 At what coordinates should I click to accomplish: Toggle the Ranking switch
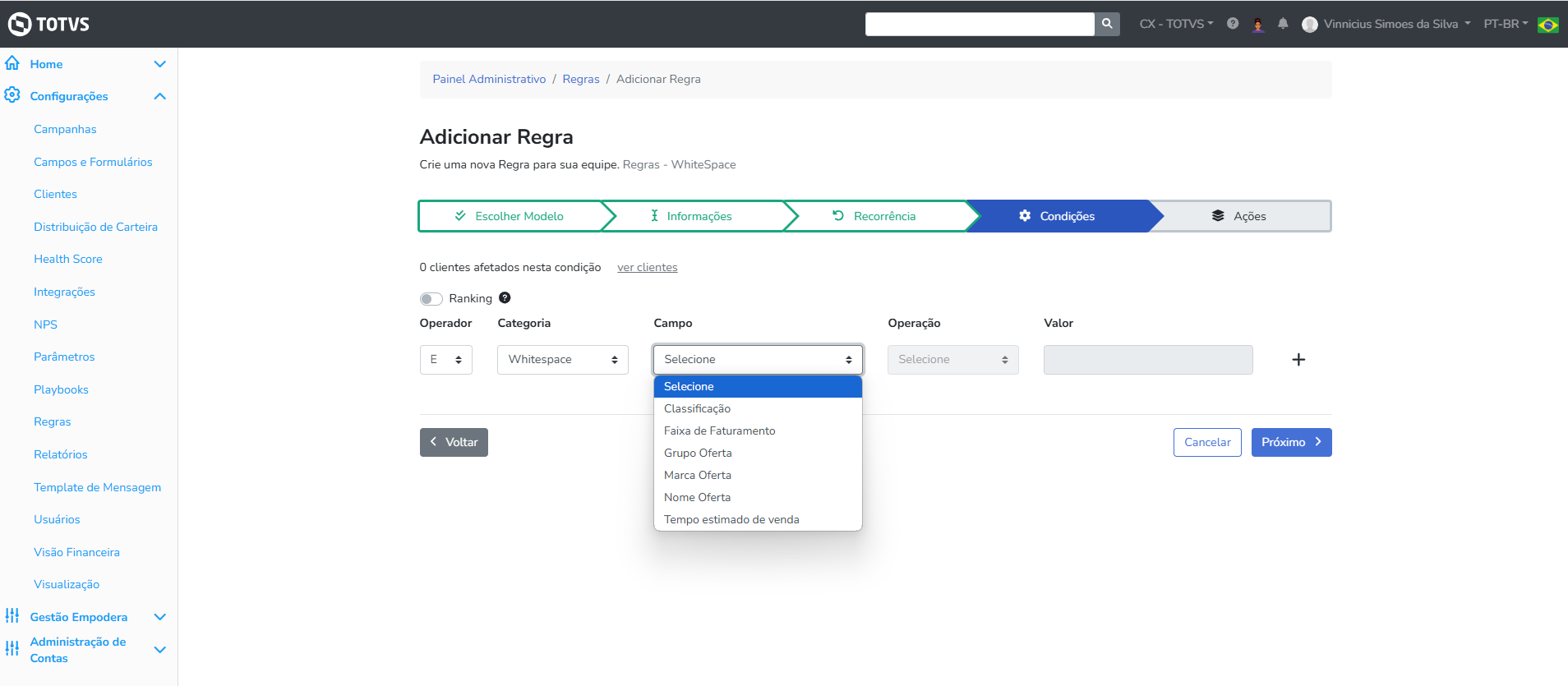click(x=431, y=299)
